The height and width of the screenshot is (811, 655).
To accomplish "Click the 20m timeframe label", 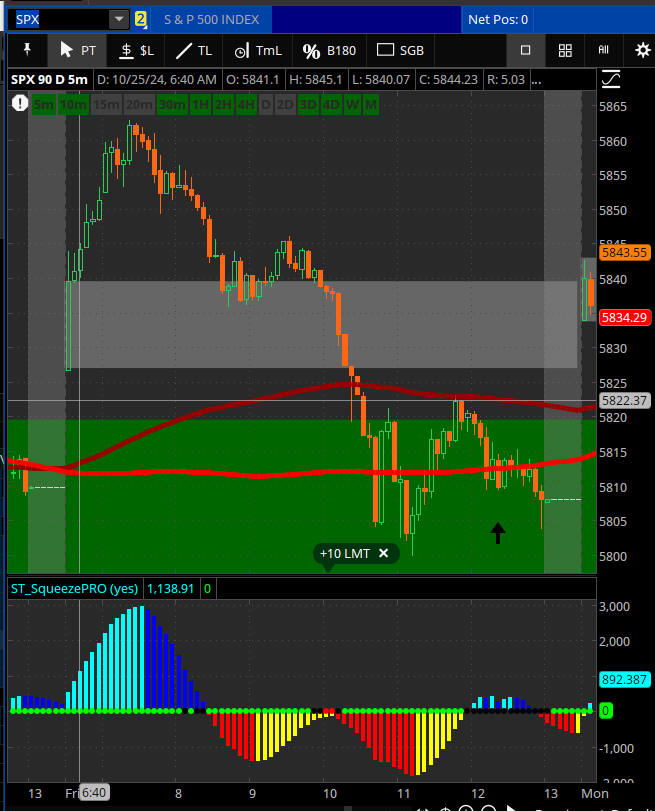I will click(139, 105).
